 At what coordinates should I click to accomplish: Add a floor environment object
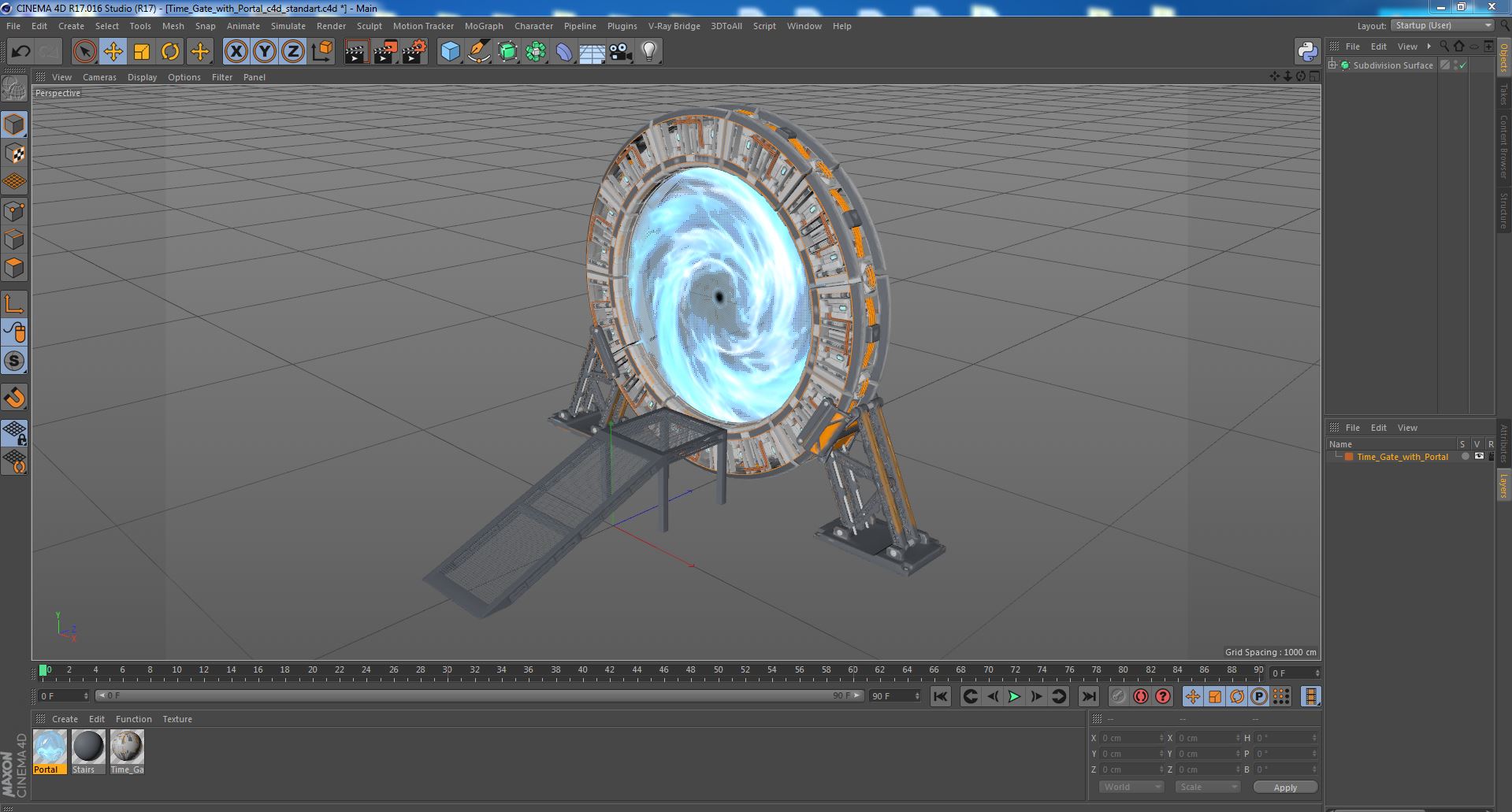coord(593,52)
